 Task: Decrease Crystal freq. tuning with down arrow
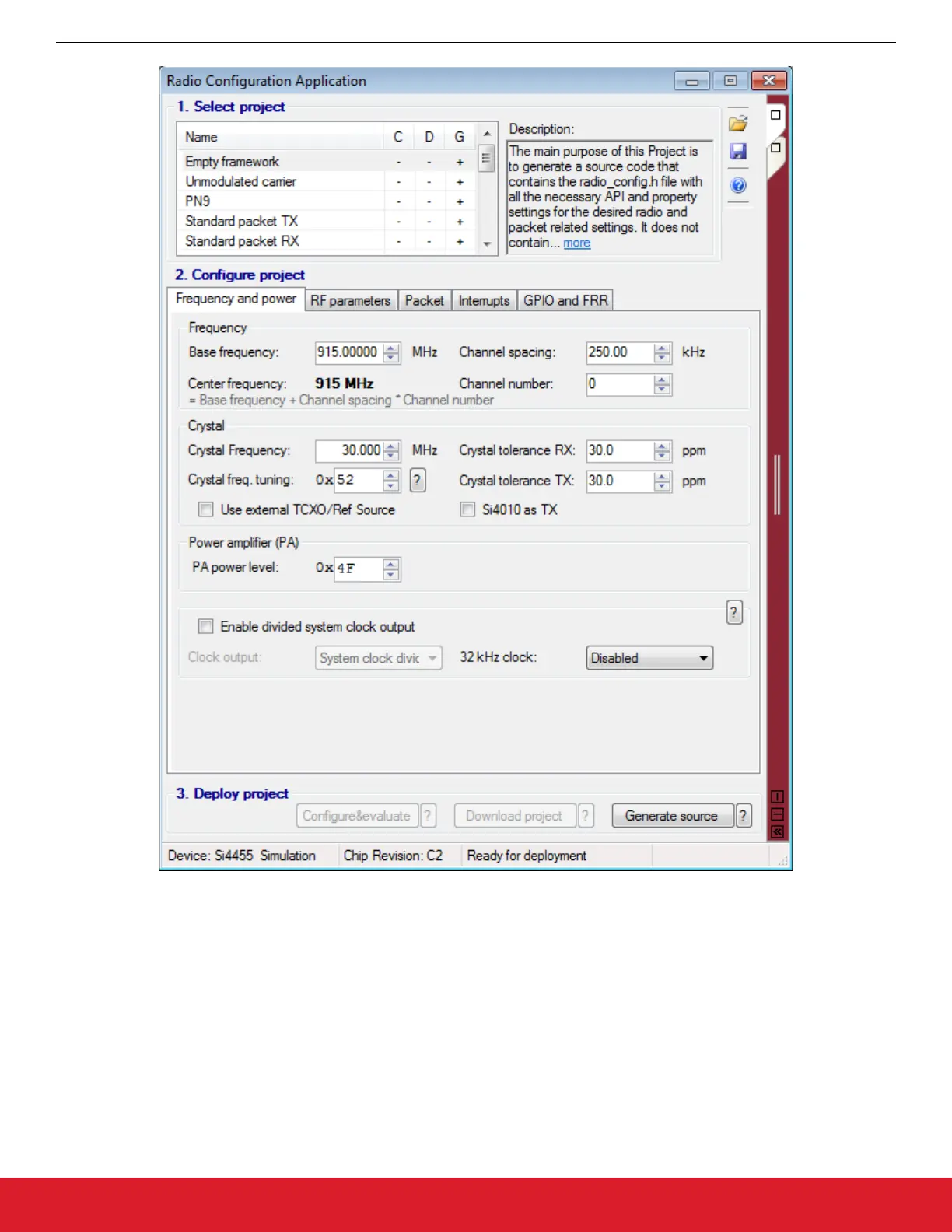(x=391, y=486)
